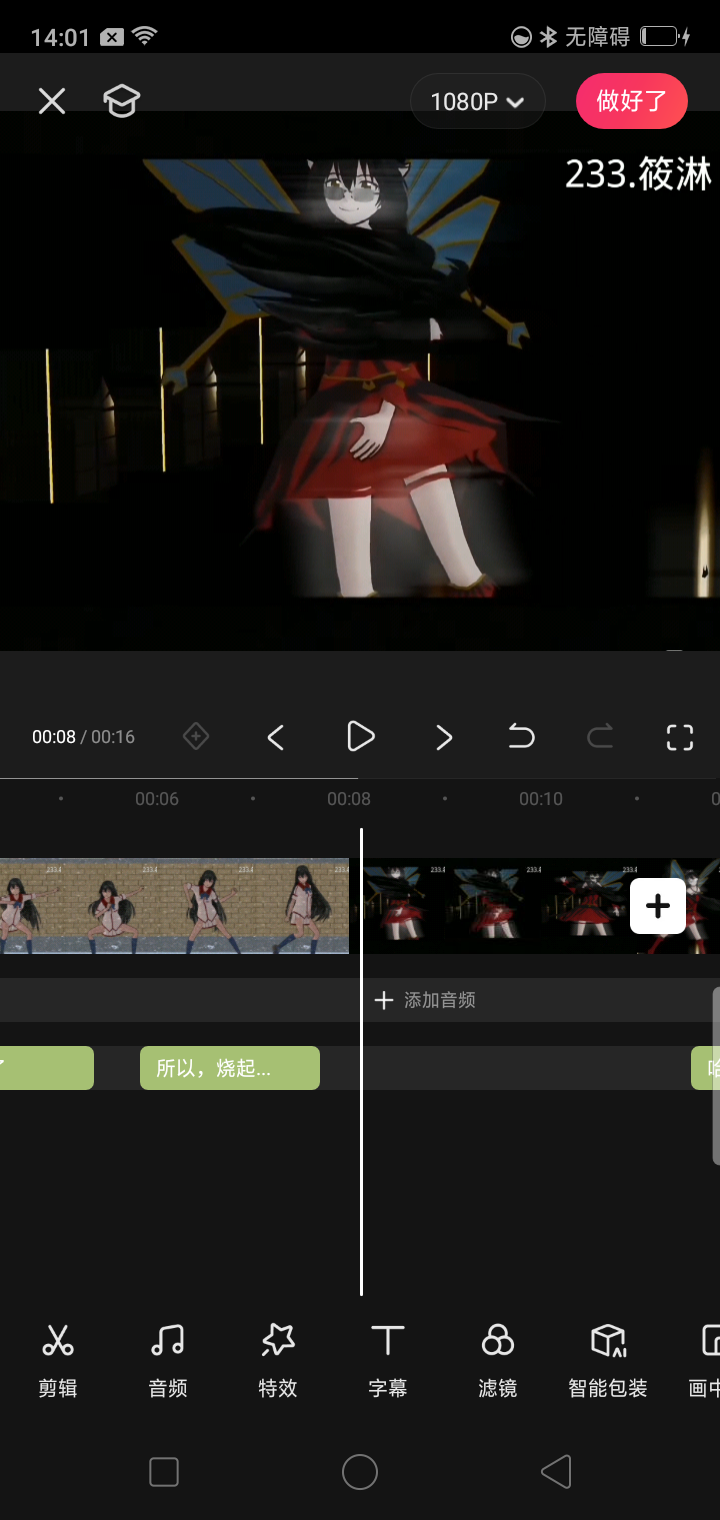Add keyframe with the diamond icon
The width and height of the screenshot is (720, 1520).
coord(196,737)
